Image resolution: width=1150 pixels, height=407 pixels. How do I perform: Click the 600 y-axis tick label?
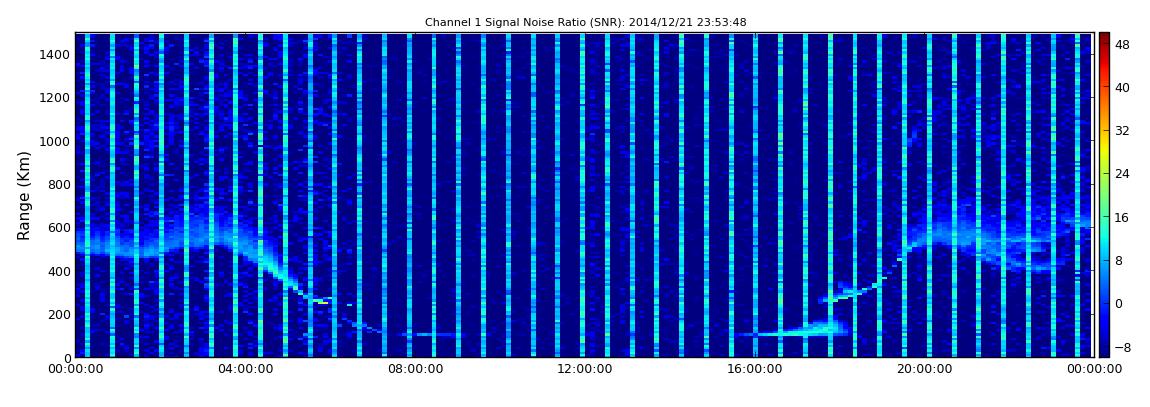59,227
